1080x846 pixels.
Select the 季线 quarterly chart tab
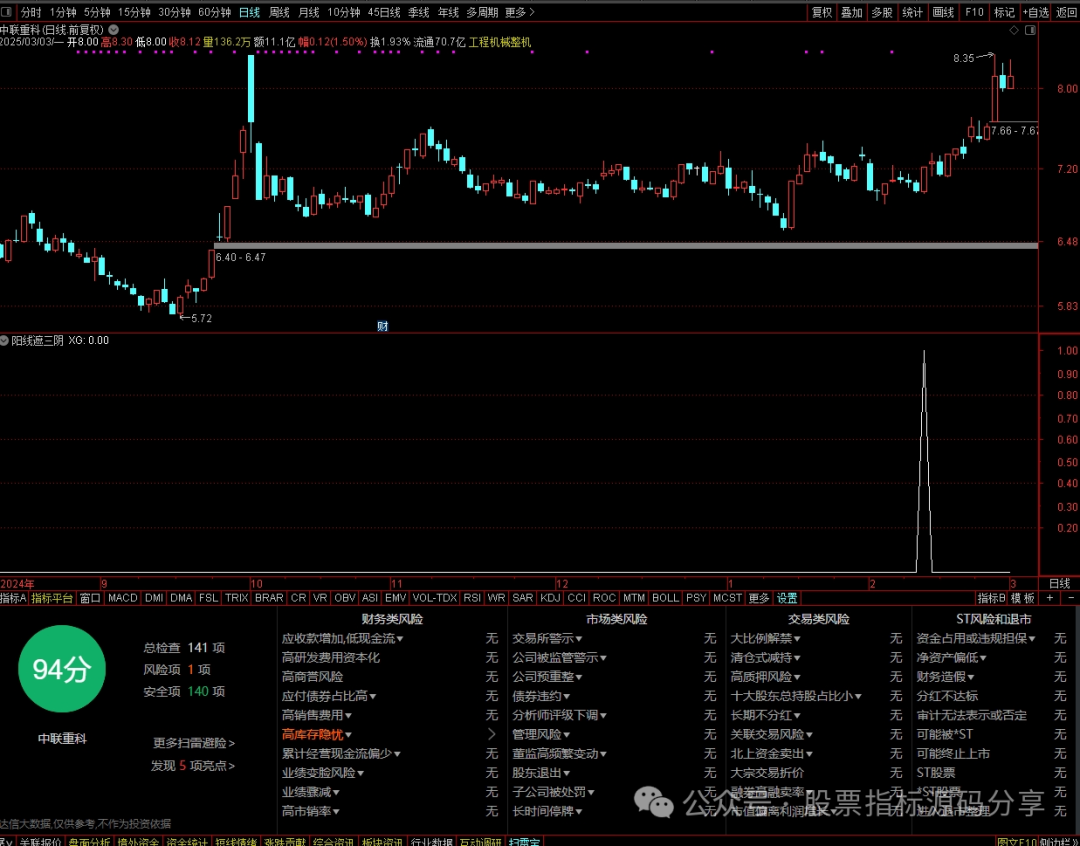418,12
